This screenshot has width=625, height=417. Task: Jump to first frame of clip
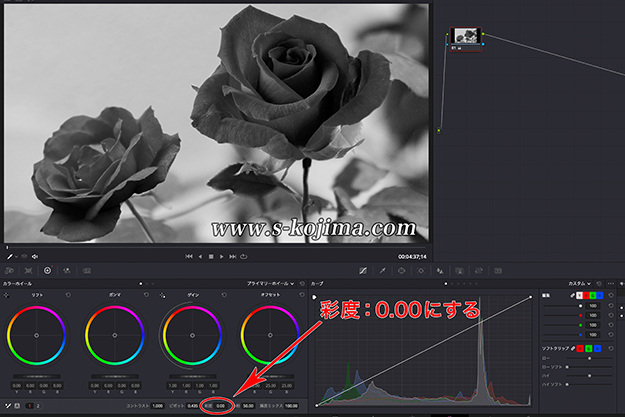(189, 257)
